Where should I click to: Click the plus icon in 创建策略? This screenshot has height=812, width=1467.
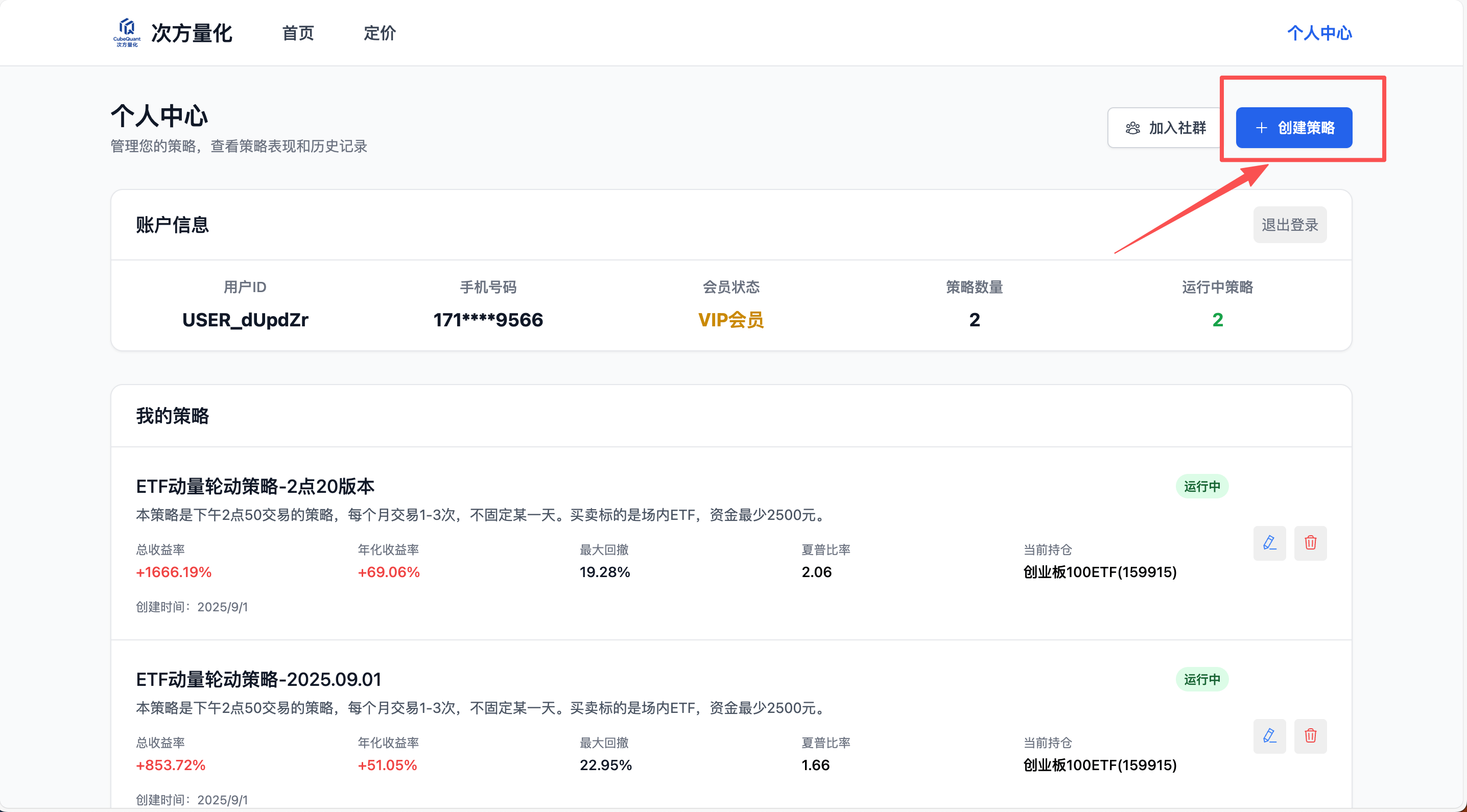click(1262, 128)
